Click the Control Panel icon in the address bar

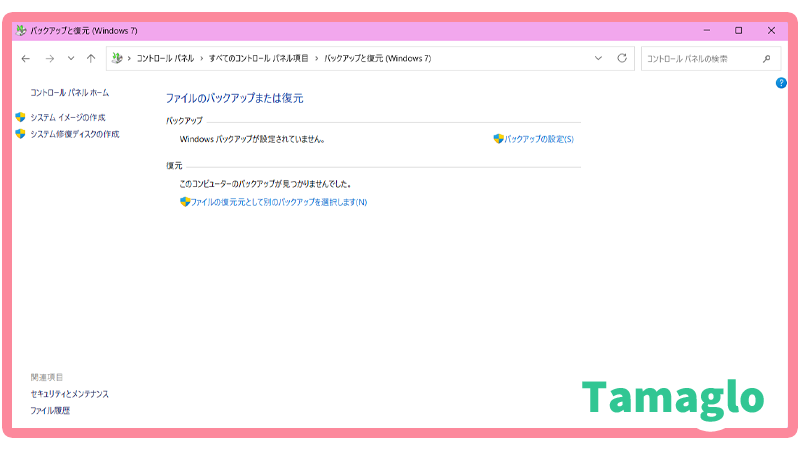coord(117,59)
